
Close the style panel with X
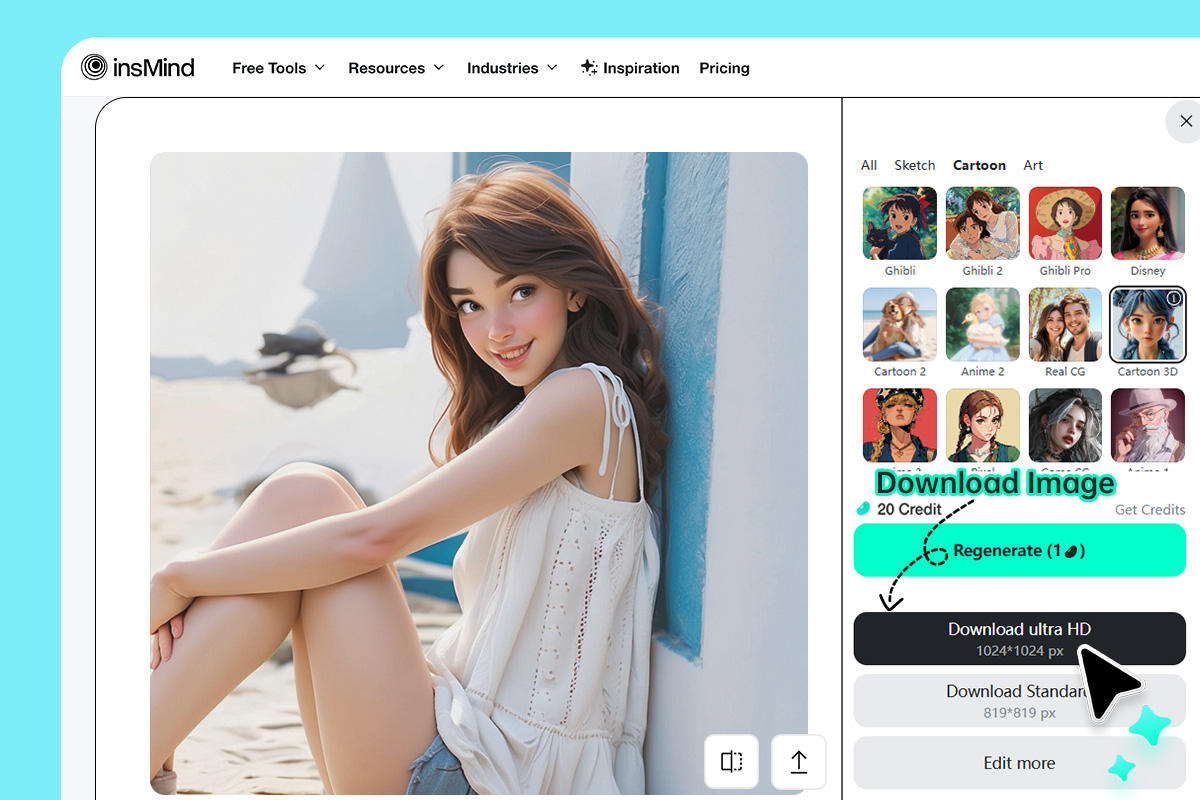(x=1186, y=121)
